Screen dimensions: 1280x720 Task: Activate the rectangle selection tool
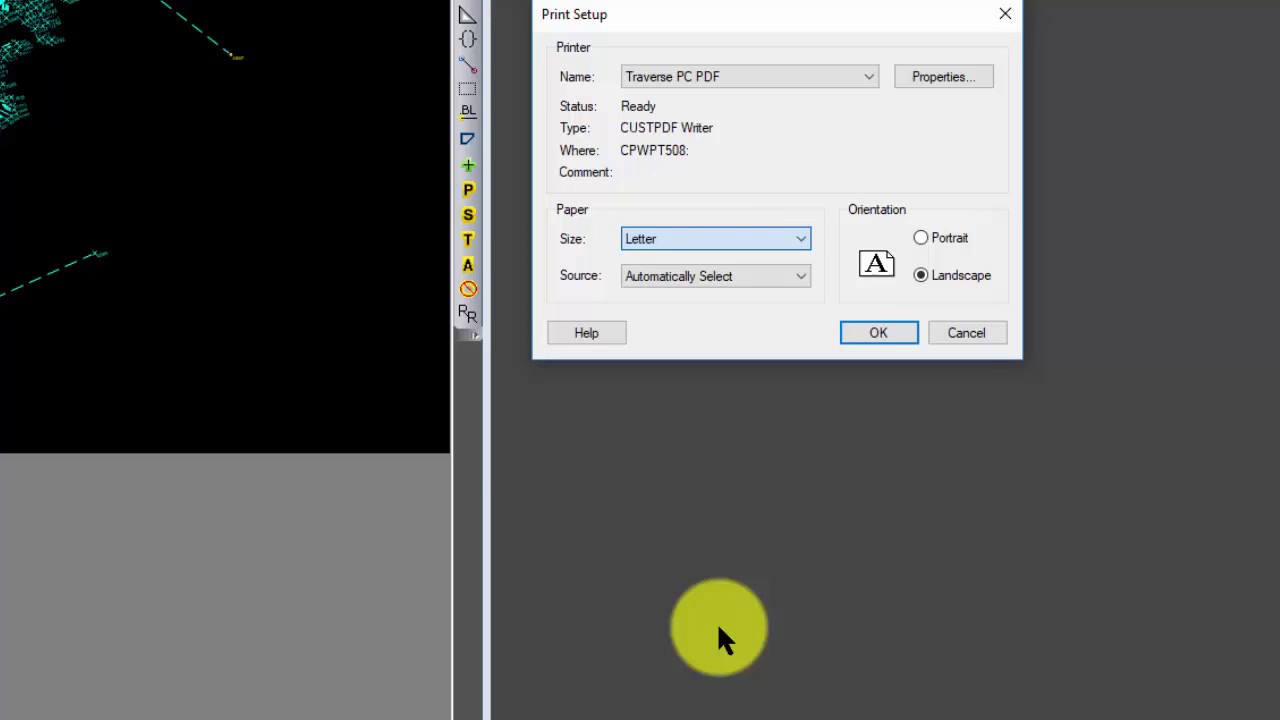(467, 88)
